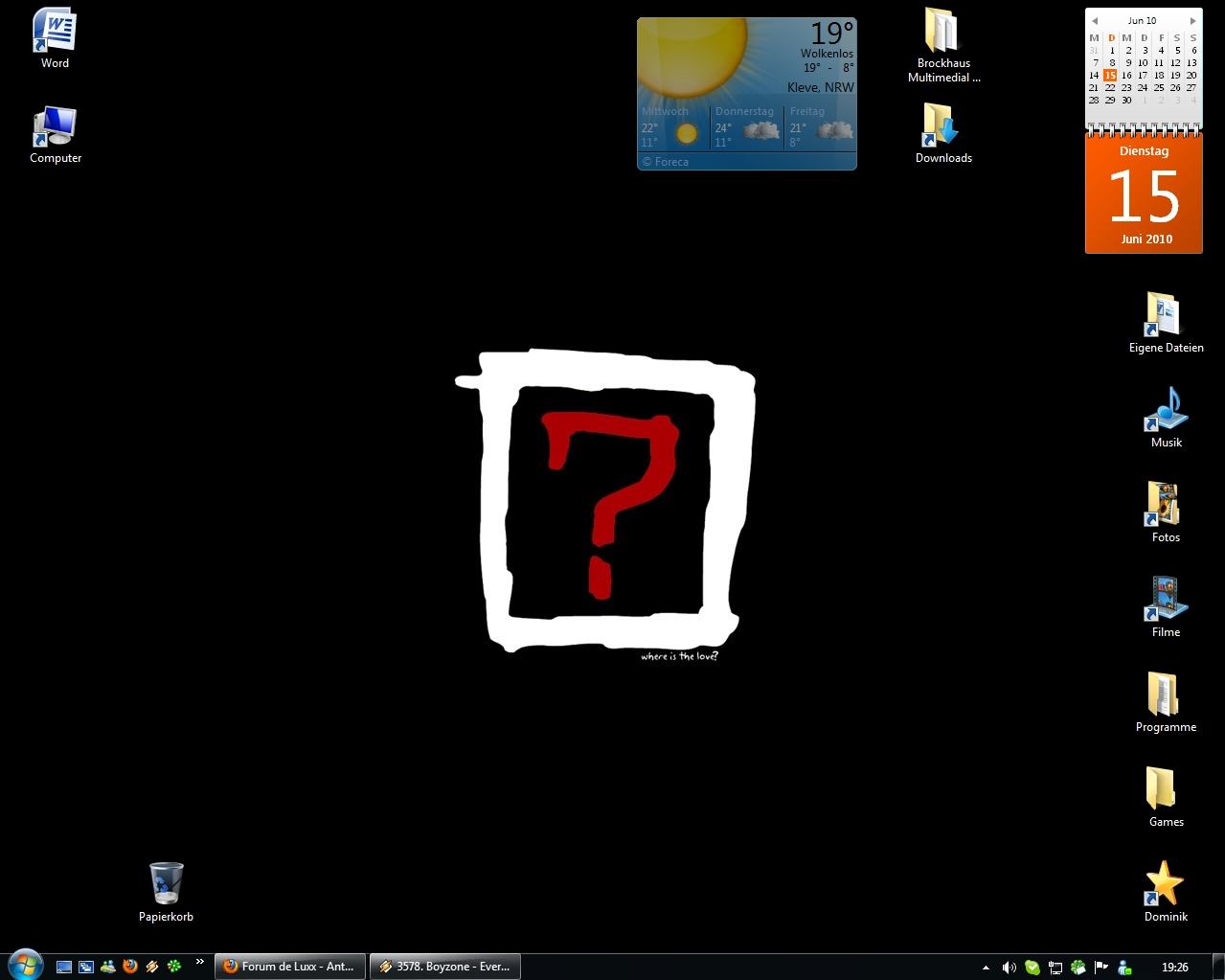Go to next month in calendar gadget
Viewport: 1225px width, 980px height.
coord(1192,20)
